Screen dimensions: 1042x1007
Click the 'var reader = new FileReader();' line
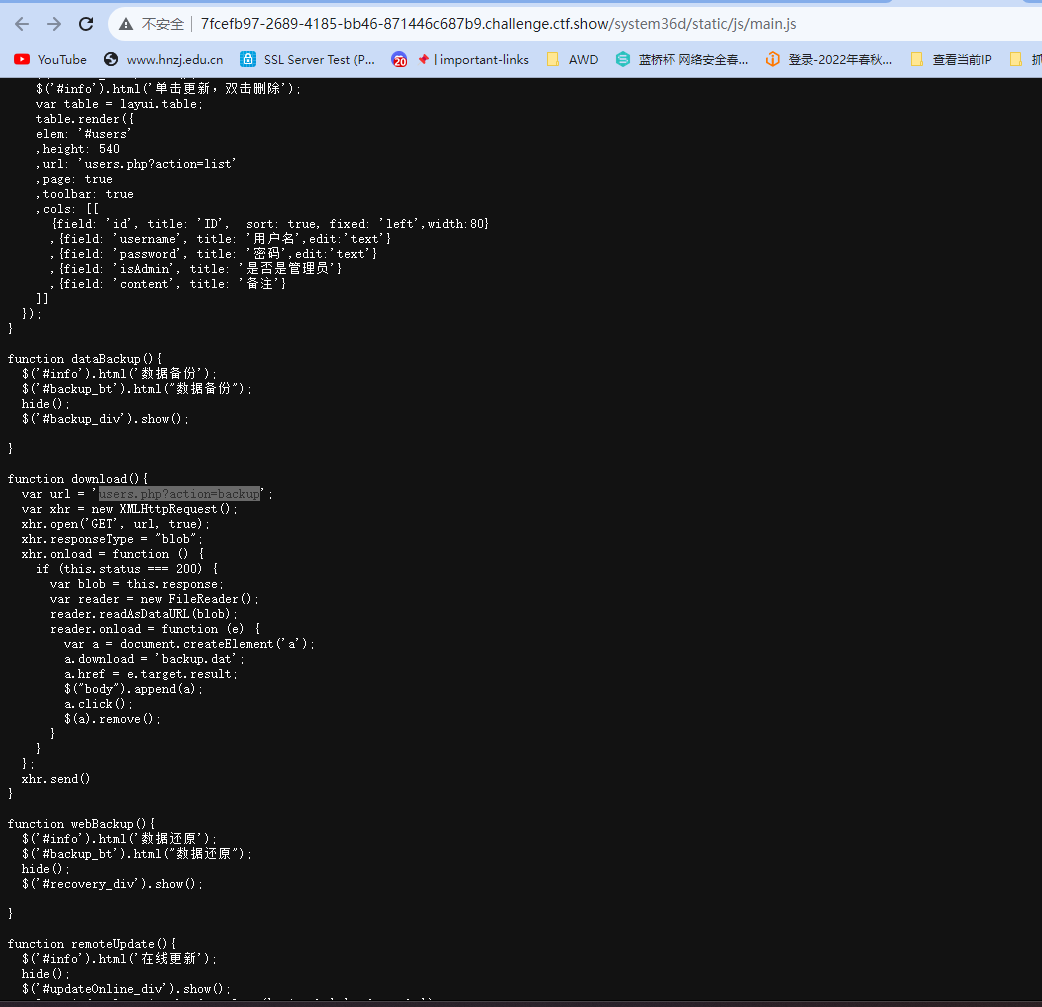coord(154,599)
